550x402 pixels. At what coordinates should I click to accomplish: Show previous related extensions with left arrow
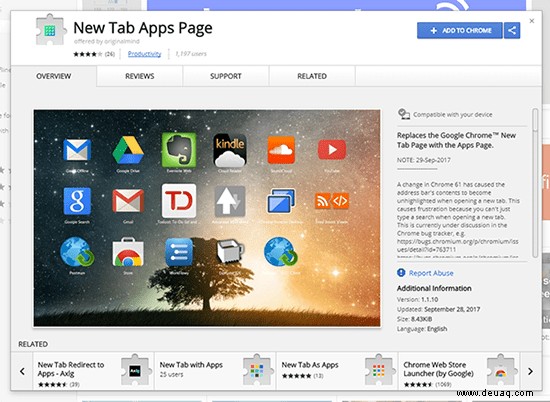click(22, 371)
